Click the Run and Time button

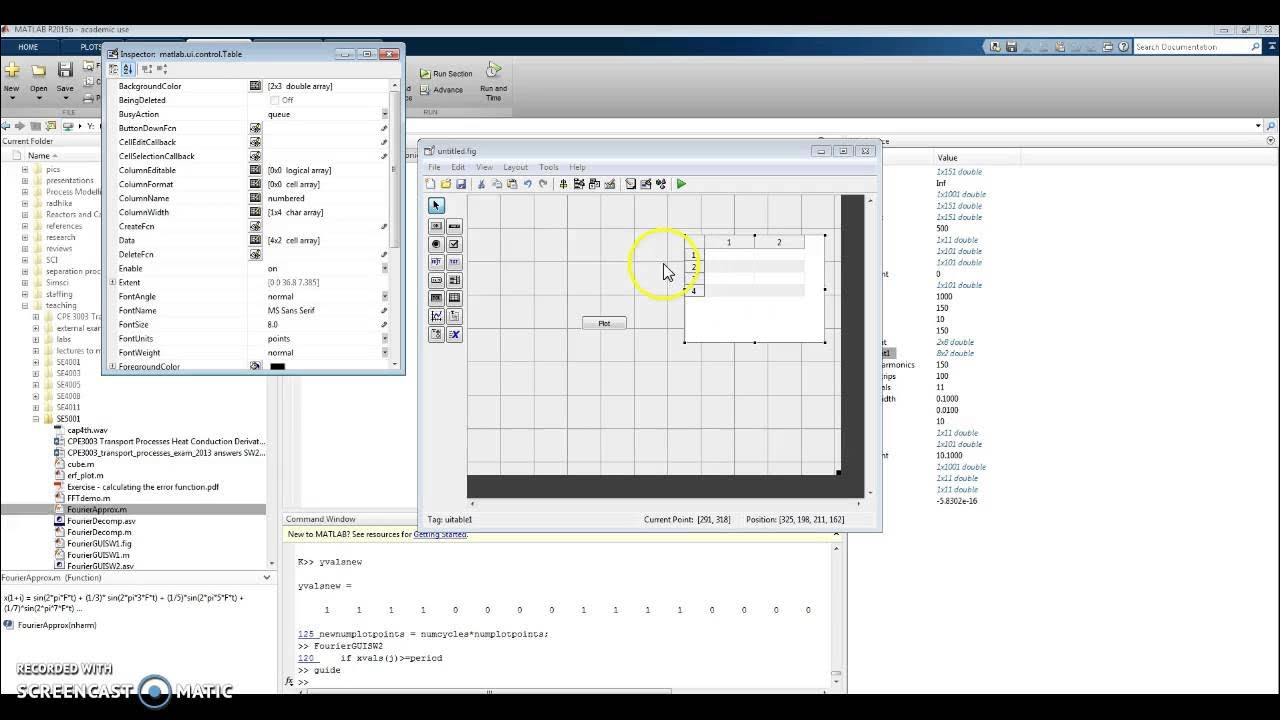493,80
